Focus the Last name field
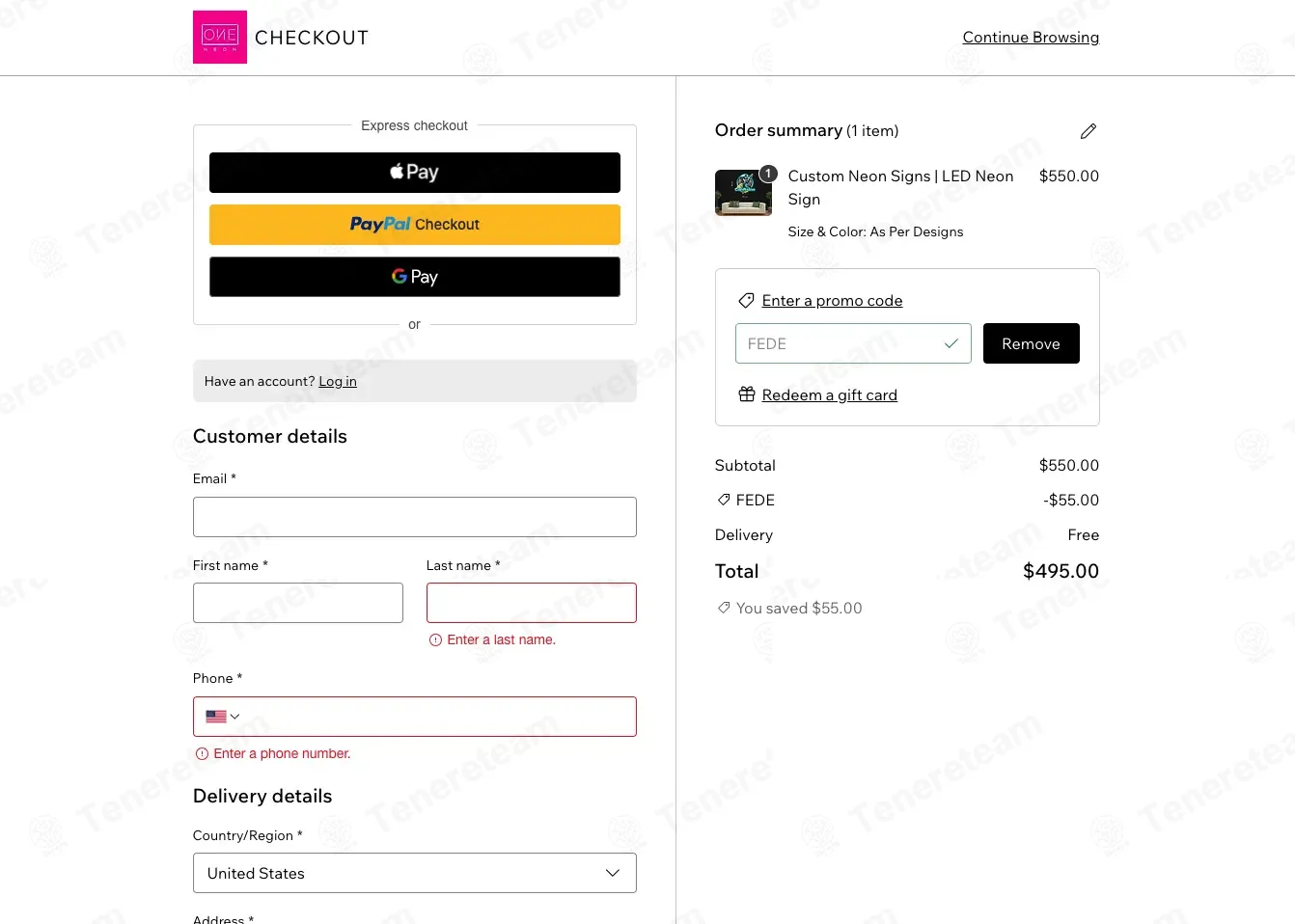1295x924 pixels. (532, 603)
